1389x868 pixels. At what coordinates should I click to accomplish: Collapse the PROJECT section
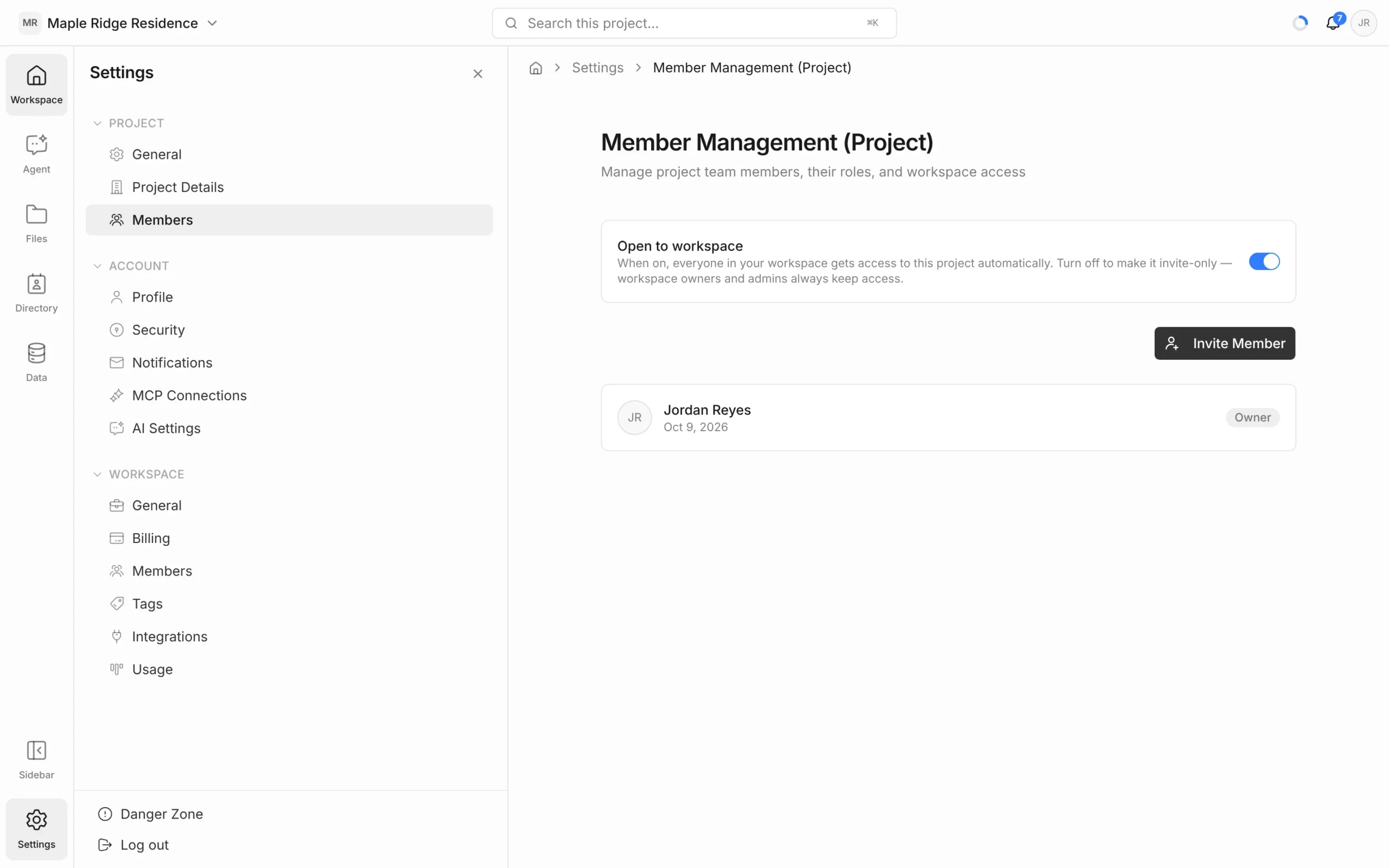[129, 123]
